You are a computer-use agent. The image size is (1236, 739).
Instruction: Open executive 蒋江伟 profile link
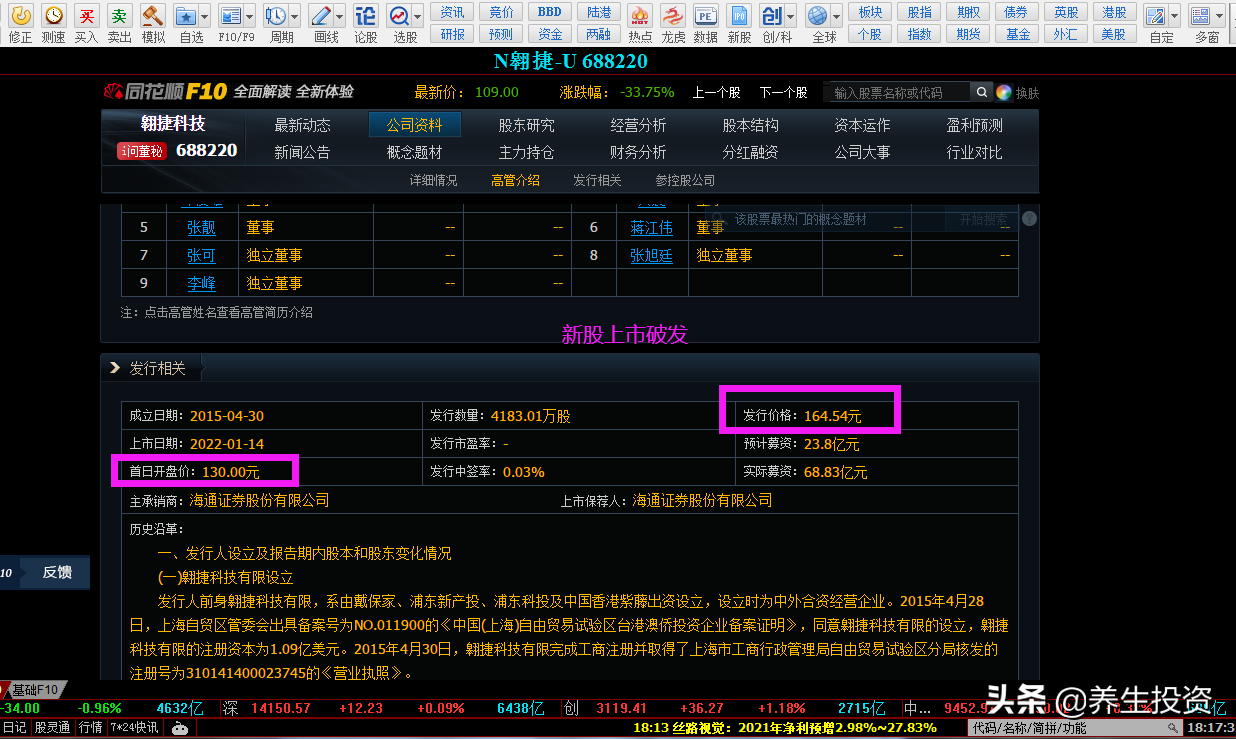tap(651, 227)
